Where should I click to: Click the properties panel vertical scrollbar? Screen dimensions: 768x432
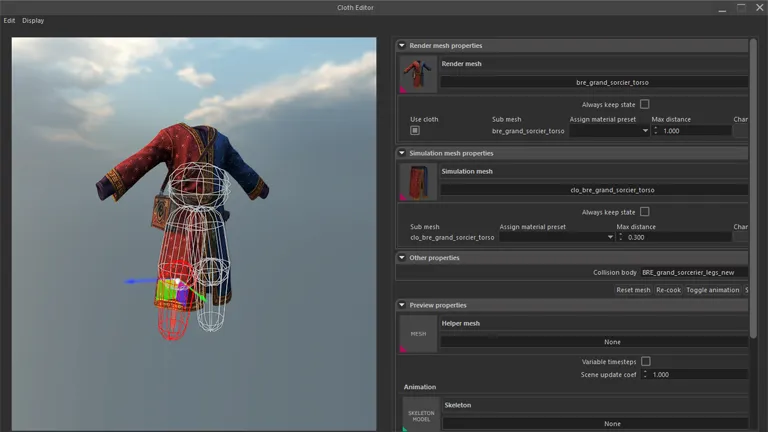point(753,189)
